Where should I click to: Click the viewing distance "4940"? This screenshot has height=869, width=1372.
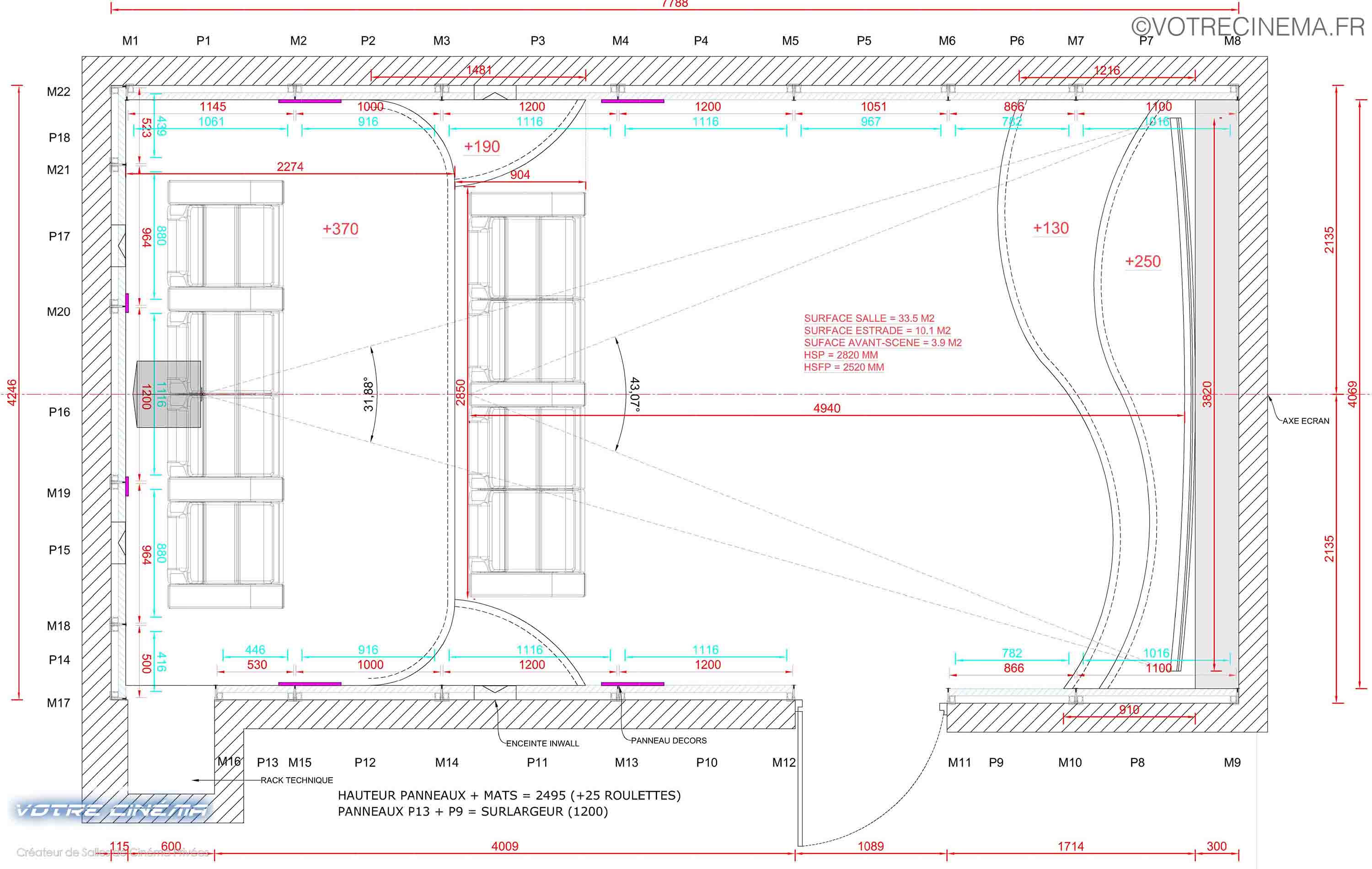827,408
